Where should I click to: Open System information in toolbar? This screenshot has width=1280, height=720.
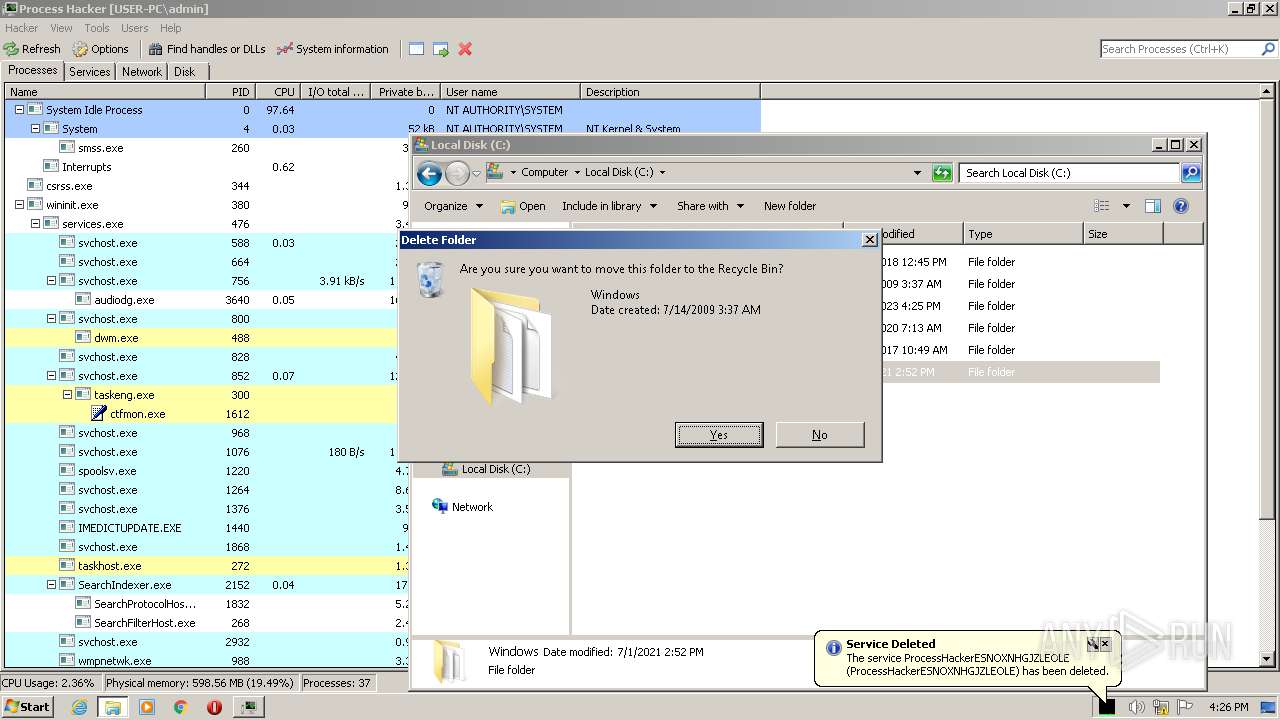point(333,49)
